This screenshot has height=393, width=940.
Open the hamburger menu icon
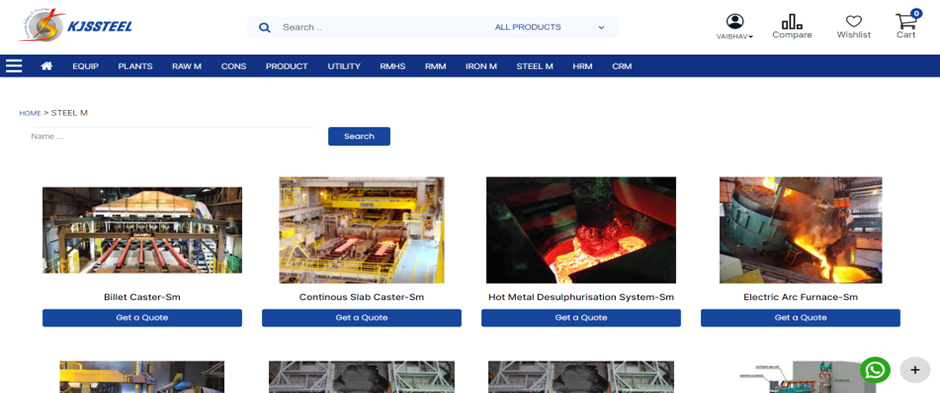coord(14,66)
